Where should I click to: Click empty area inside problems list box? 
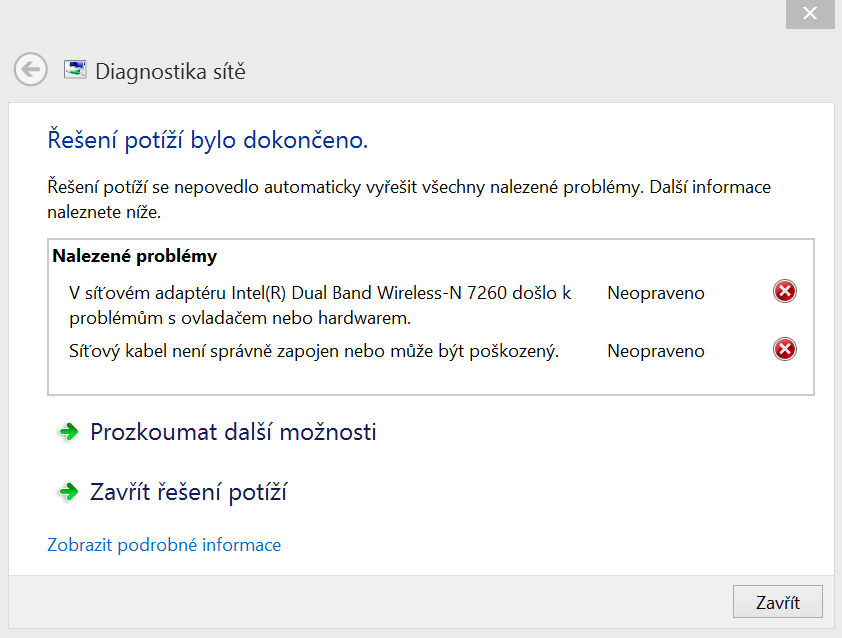pyautogui.click(x=430, y=380)
